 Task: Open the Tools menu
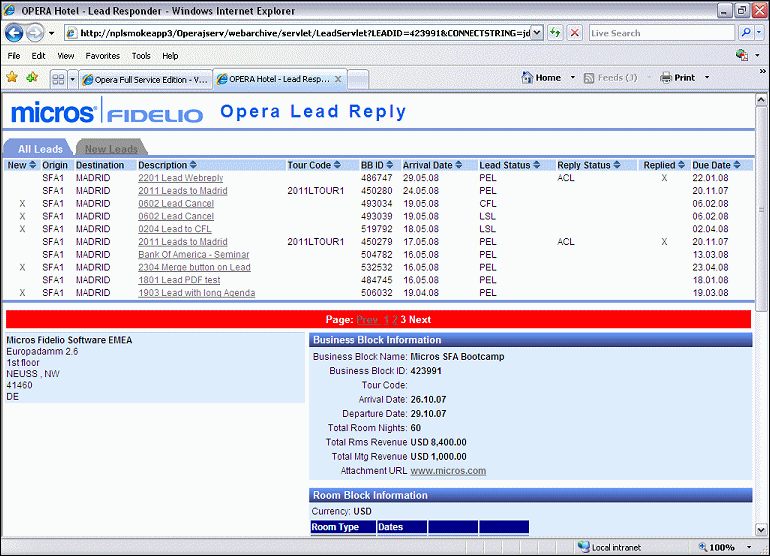tap(141, 56)
